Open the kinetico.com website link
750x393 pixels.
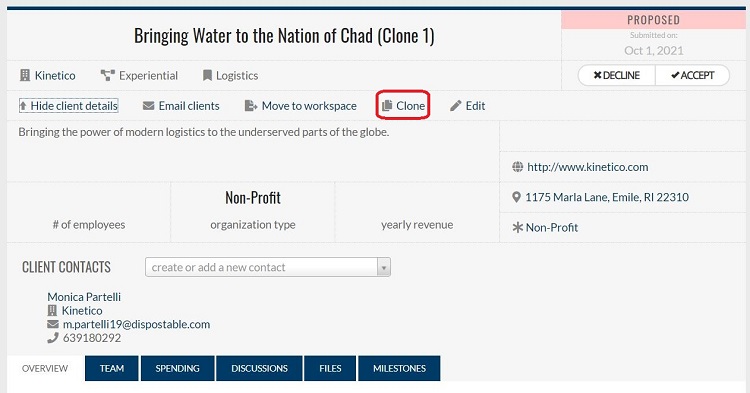coord(587,167)
